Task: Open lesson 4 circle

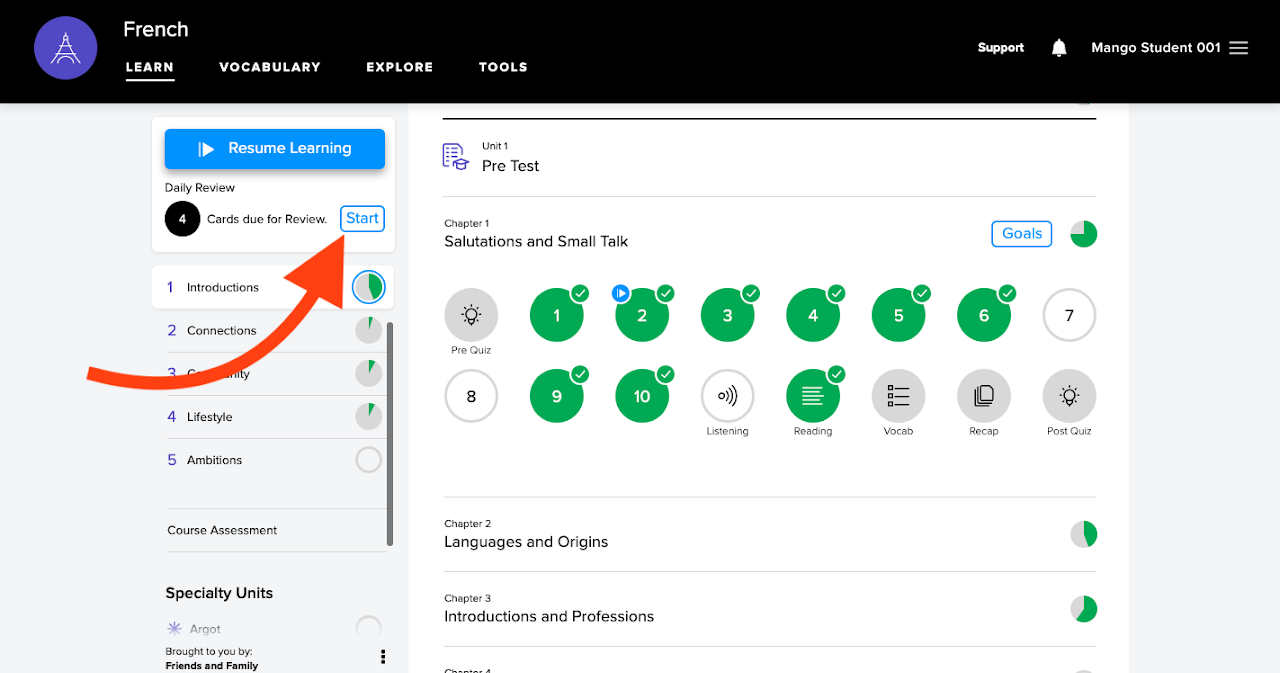Action: coord(813,315)
